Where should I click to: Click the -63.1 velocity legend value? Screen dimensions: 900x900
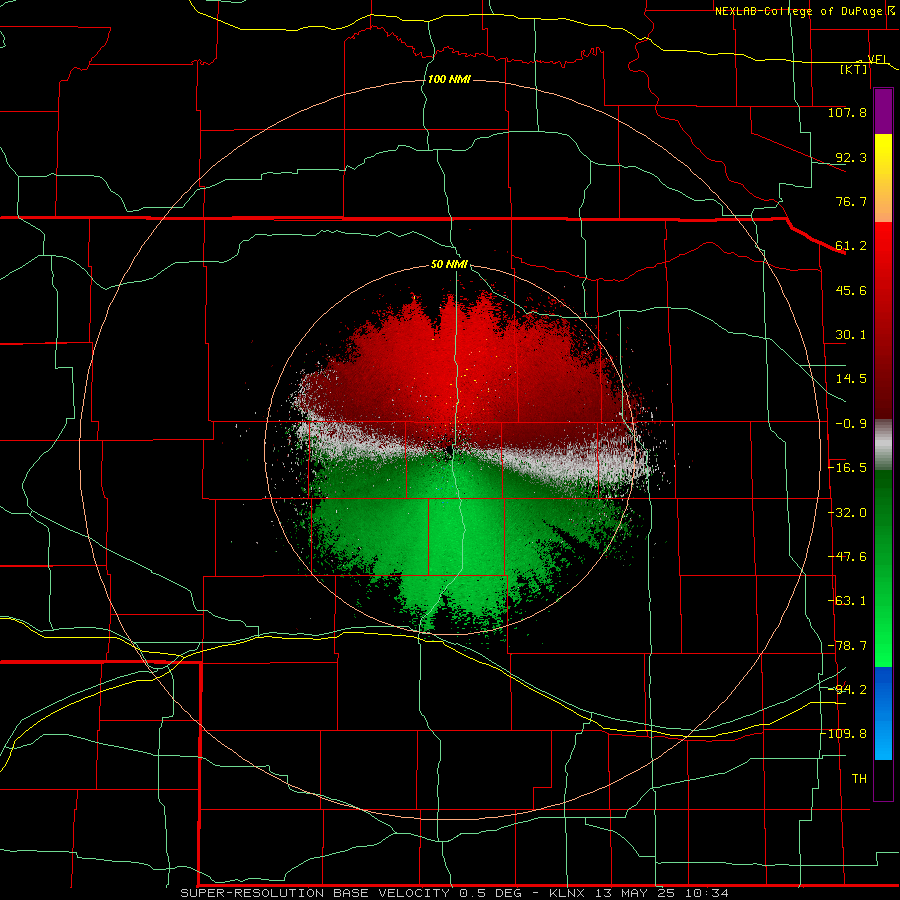point(847,601)
